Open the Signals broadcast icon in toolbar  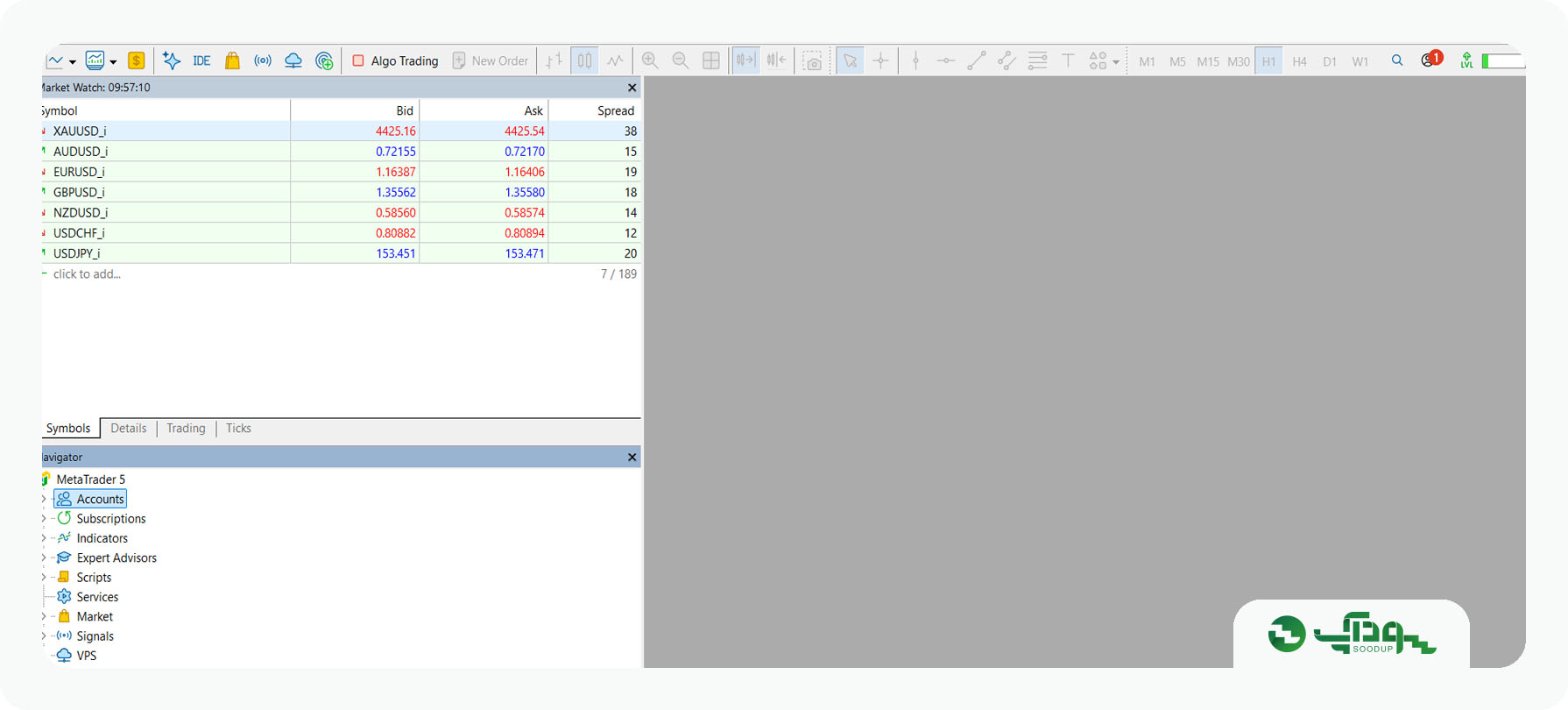coord(263,60)
